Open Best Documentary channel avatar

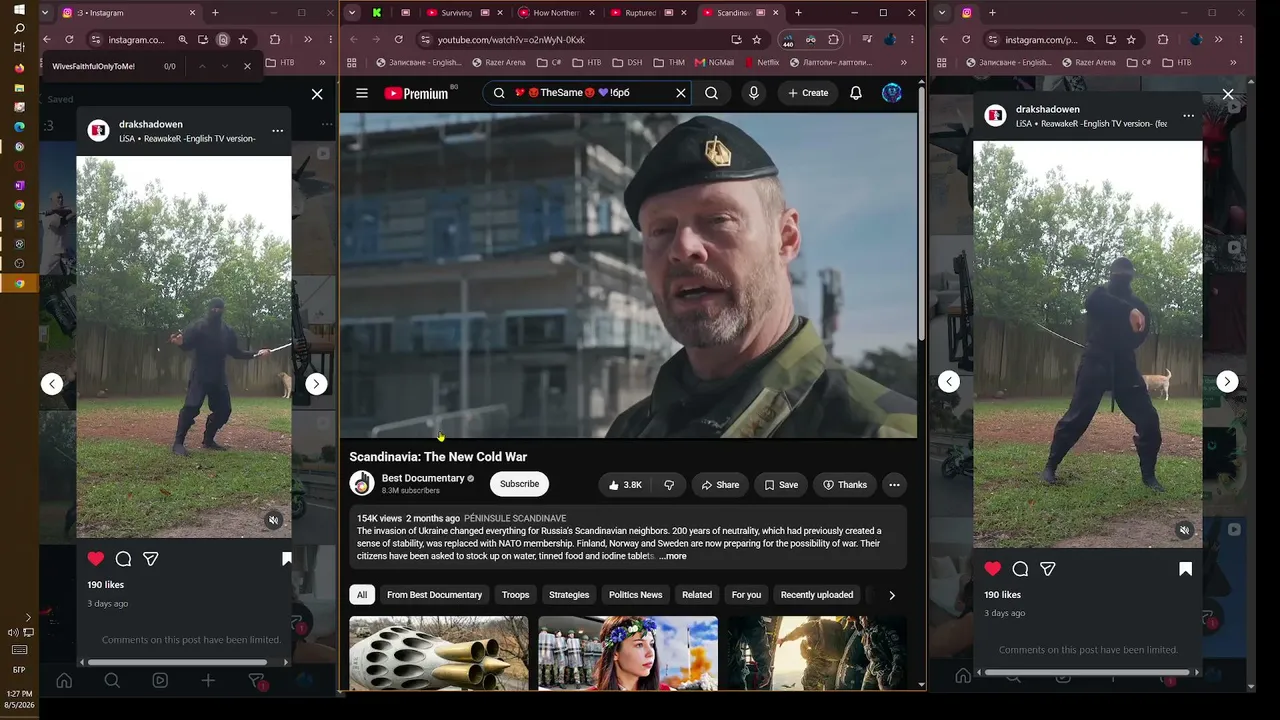point(362,483)
